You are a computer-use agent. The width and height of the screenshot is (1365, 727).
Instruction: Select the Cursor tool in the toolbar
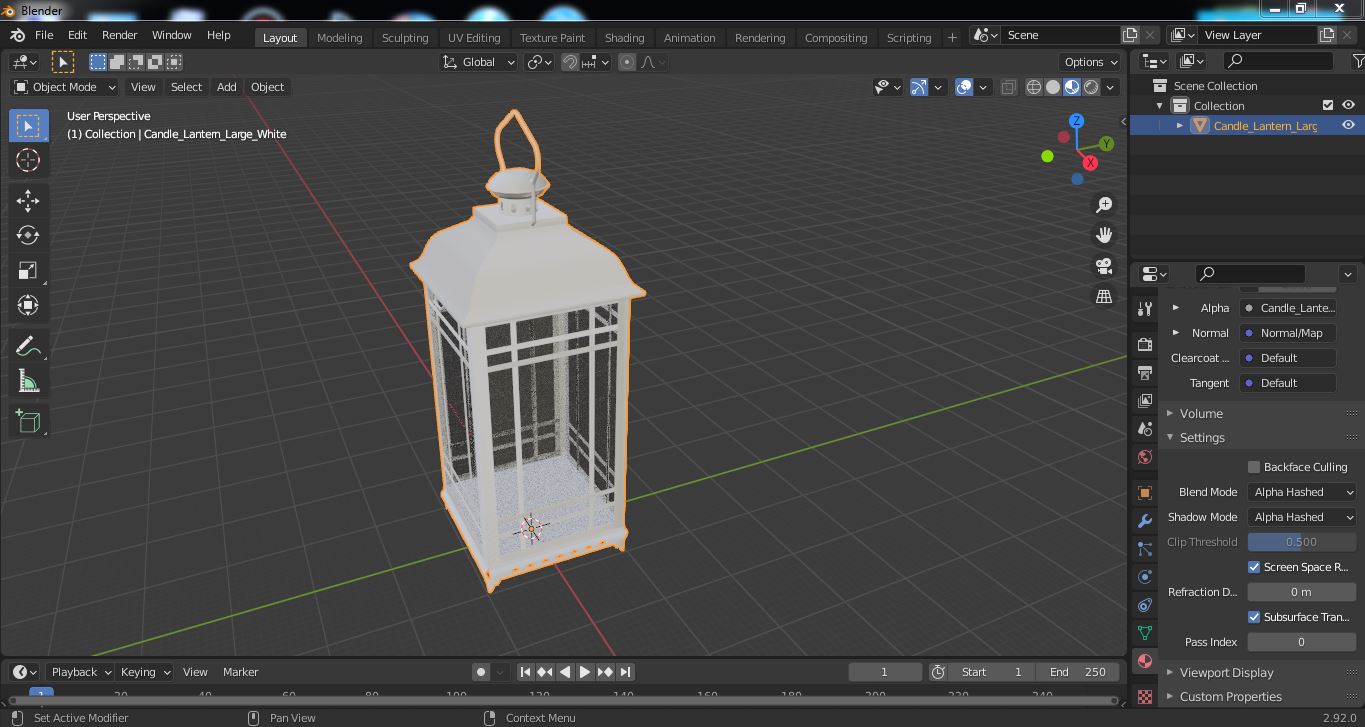[28, 160]
